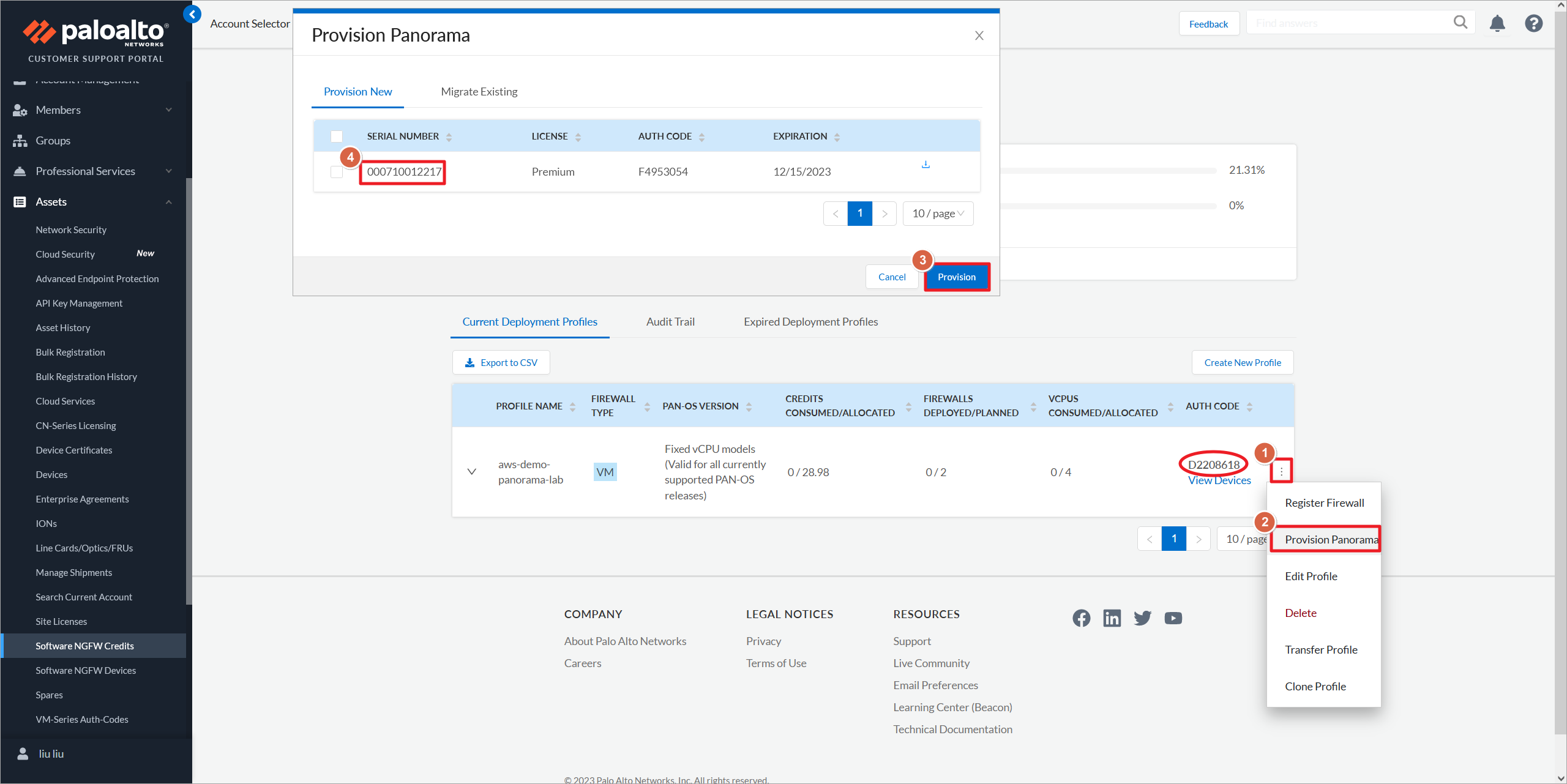Image resolution: width=1567 pixels, height=784 pixels.
Task: Choose Delete from context menu
Action: tap(1324, 613)
